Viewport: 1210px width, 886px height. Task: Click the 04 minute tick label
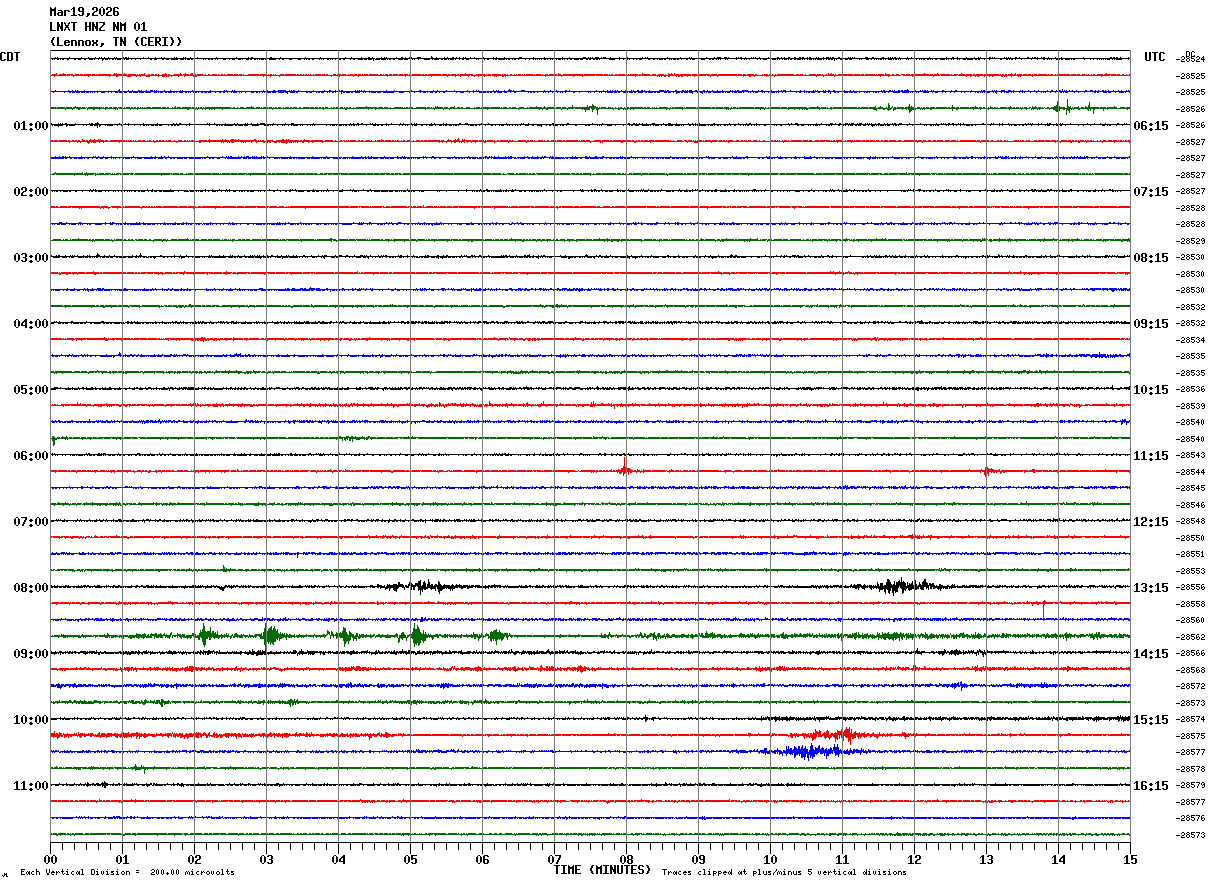tap(338, 860)
